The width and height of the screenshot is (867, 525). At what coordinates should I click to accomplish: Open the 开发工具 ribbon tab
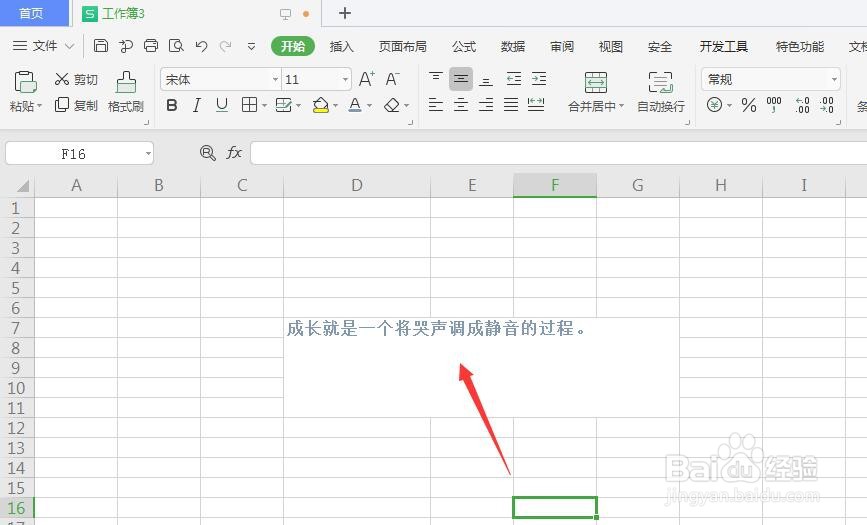click(723, 46)
